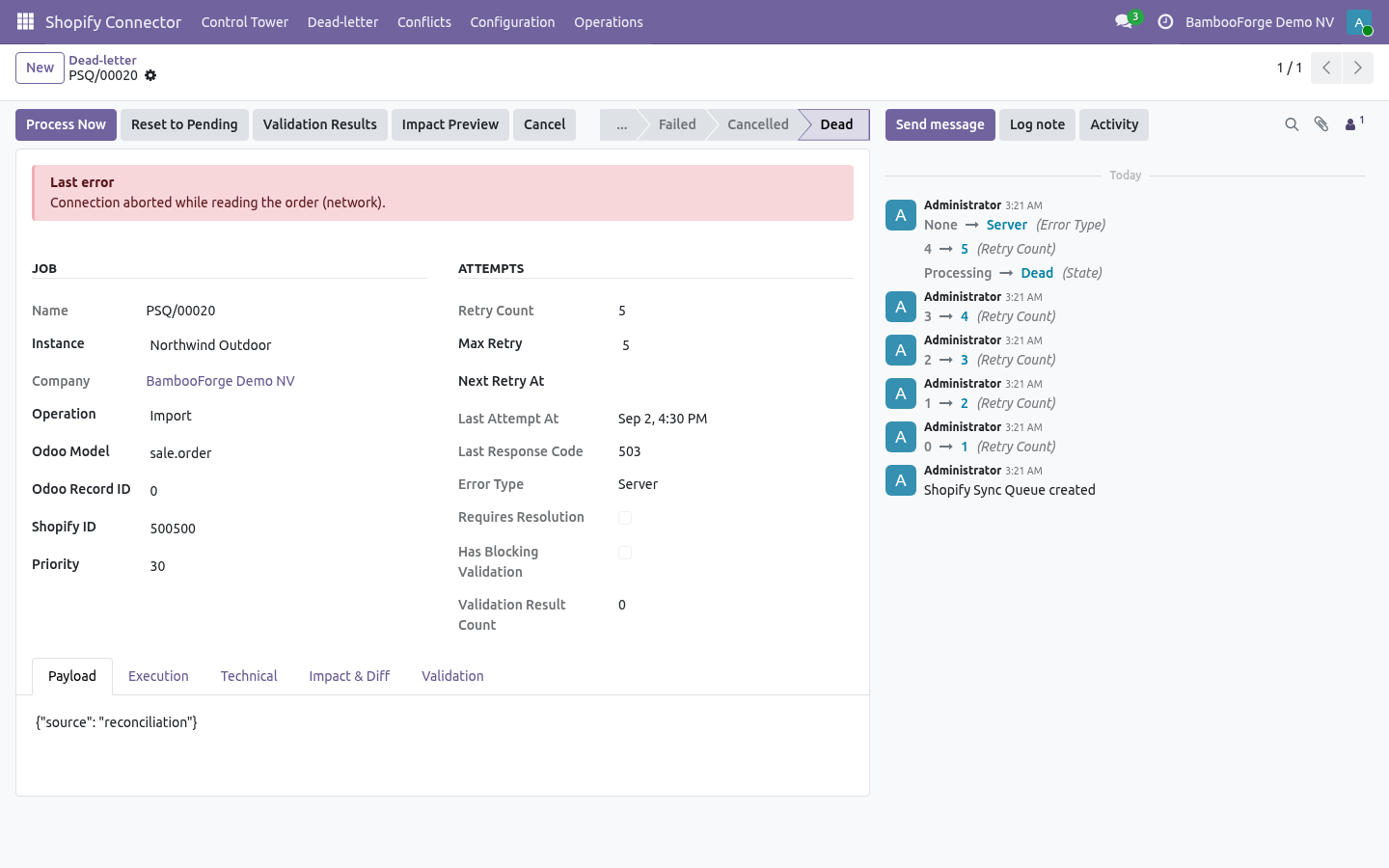Click Shopify Connector app title
This screenshot has height=868, width=1389.
point(113,22)
